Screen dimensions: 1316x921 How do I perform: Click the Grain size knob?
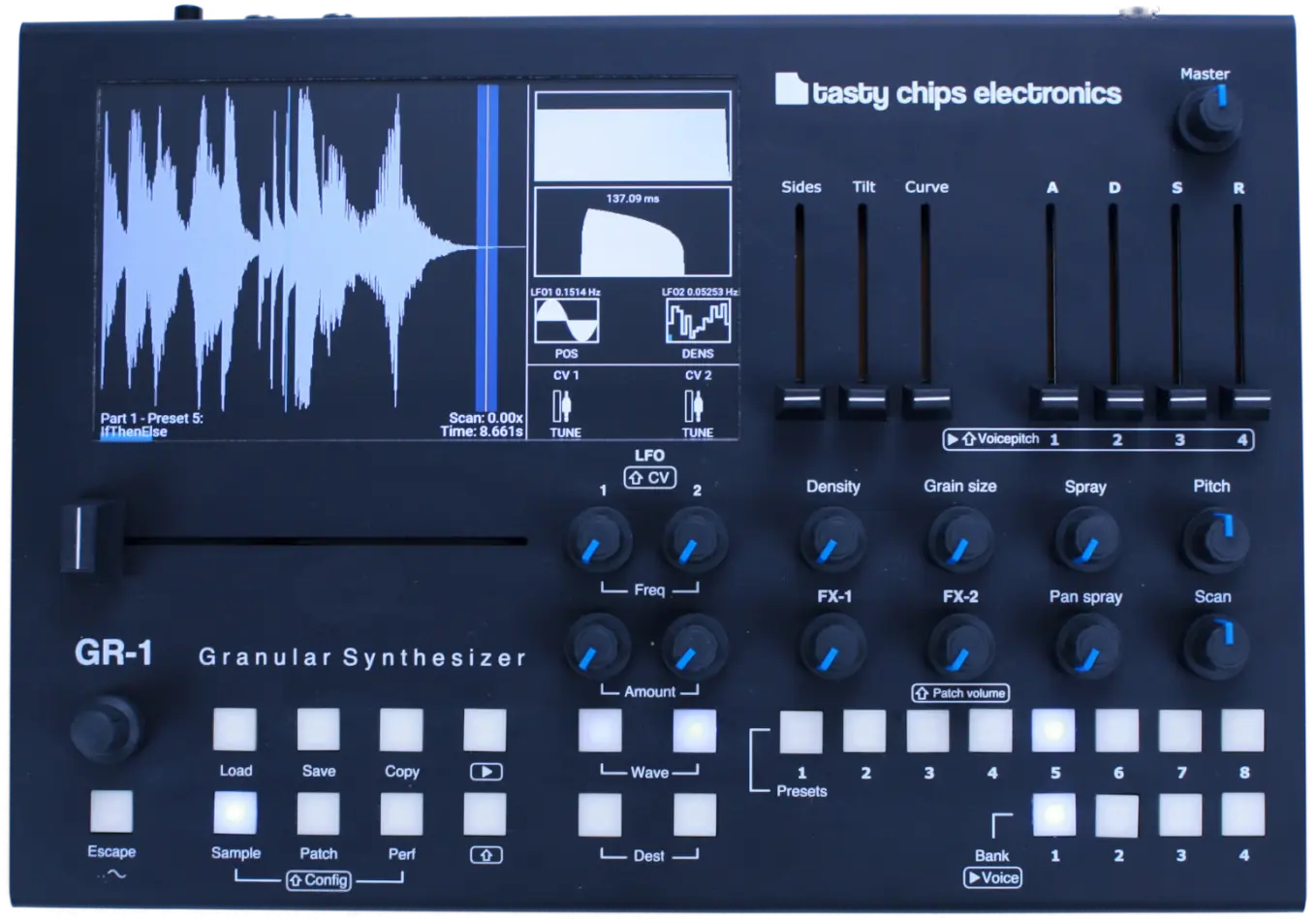(x=959, y=539)
